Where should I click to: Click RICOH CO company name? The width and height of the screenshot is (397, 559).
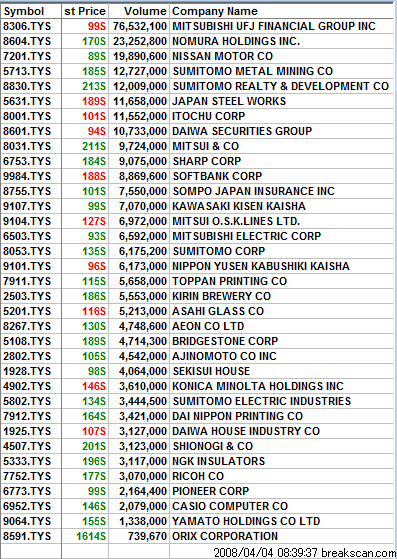(x=198, y=476)
